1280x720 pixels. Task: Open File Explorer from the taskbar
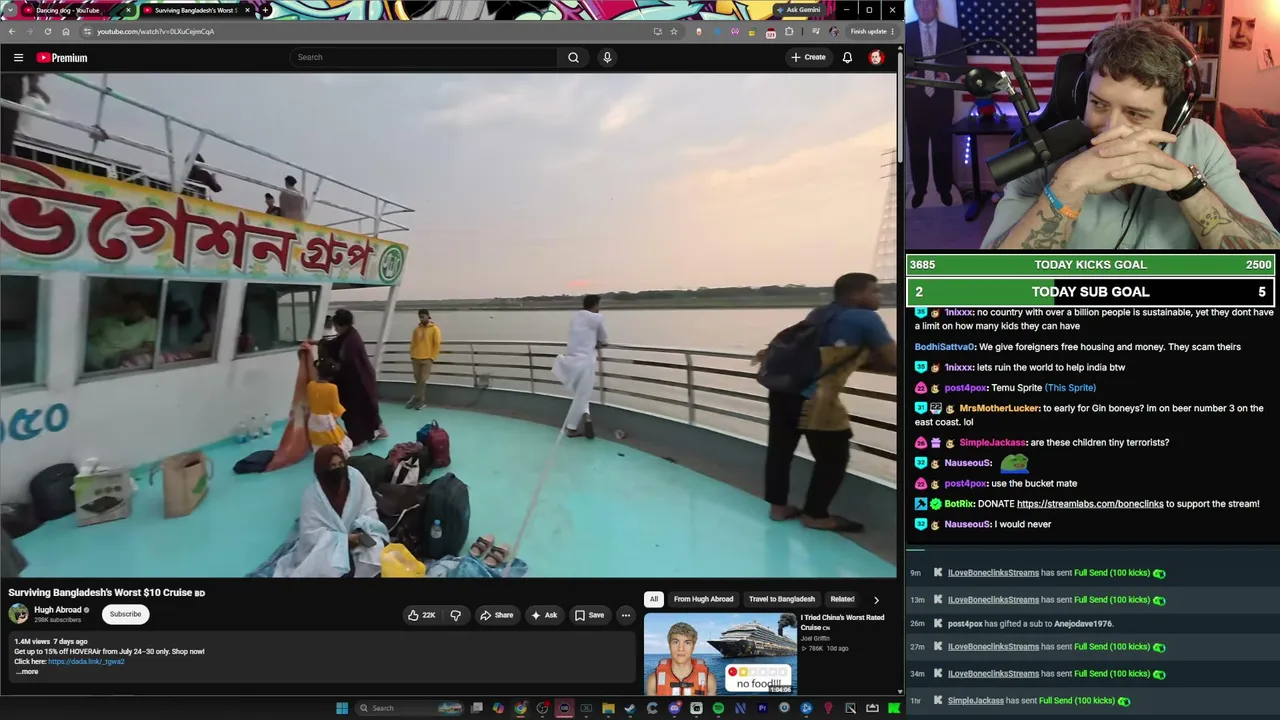point(608,708)
